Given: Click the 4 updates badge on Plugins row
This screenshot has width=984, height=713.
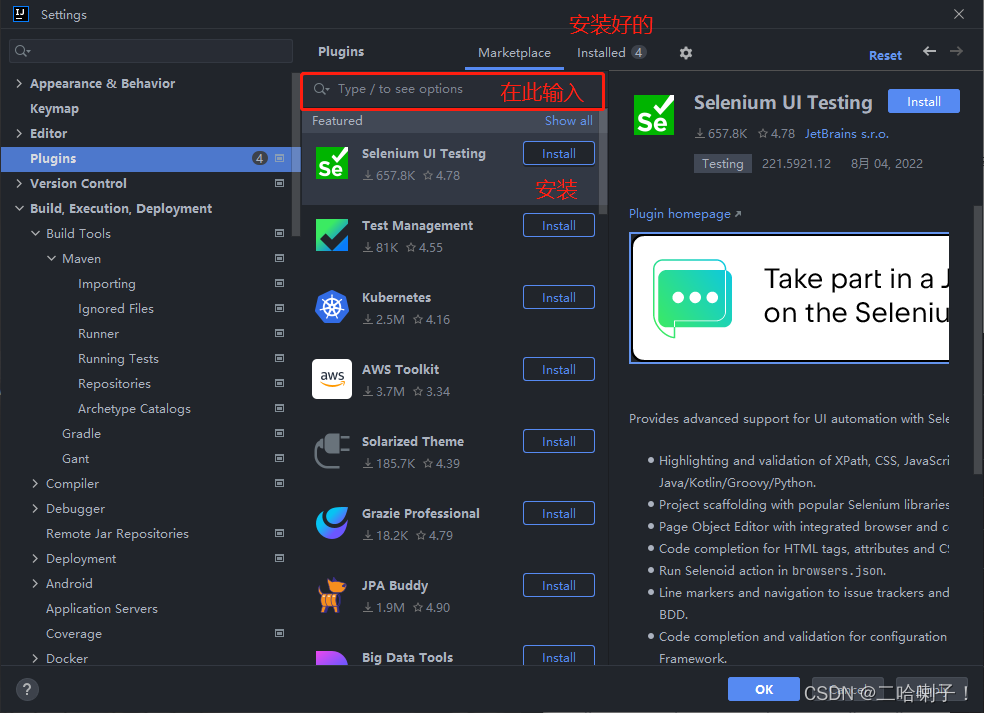Looking at the screenshot, I should (259, 158).
